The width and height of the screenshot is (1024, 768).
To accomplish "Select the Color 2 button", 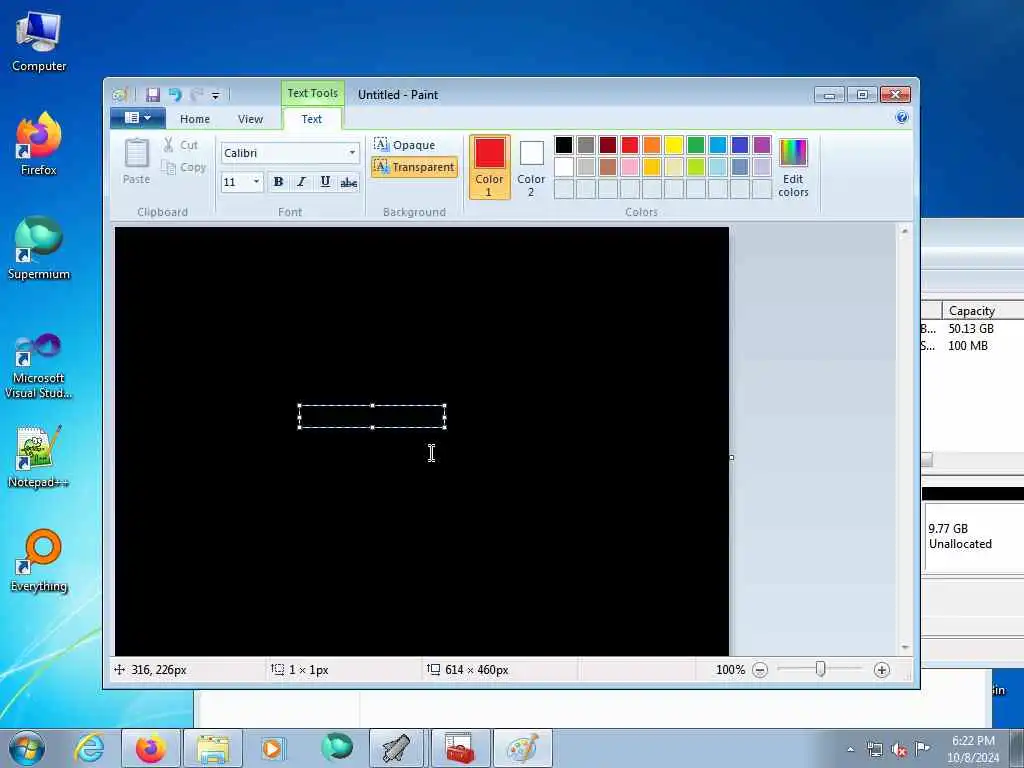I will 531,167.
